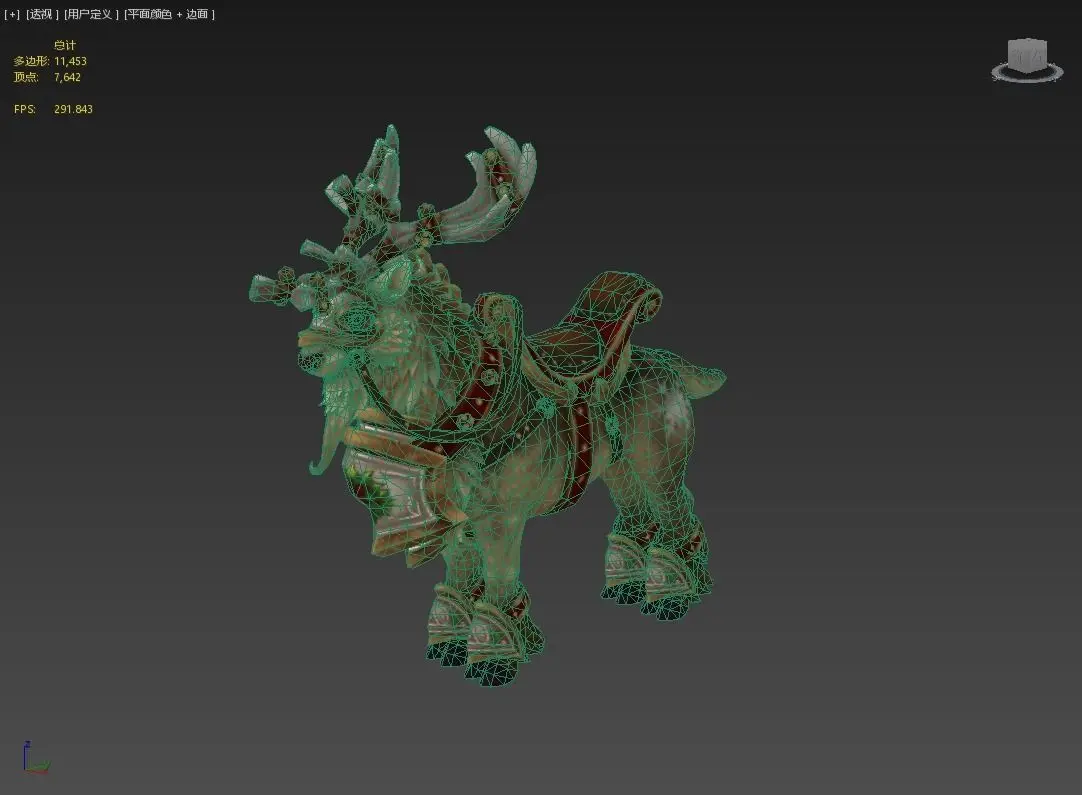The height and width of the screenshot is (795, 1082).
Task: Open the [平面颜色 + 边面] display mode menu
Action: tap(169, 14)
